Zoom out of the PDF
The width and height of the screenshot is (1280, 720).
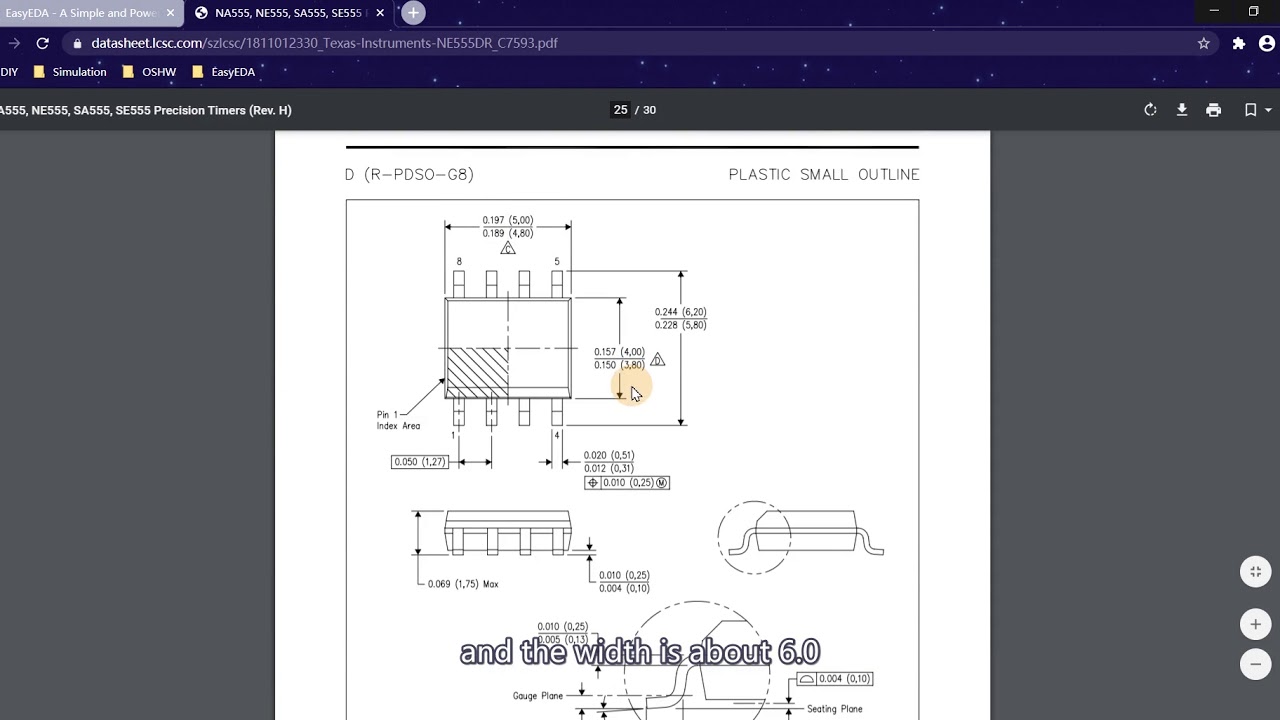pos(1255,664)
